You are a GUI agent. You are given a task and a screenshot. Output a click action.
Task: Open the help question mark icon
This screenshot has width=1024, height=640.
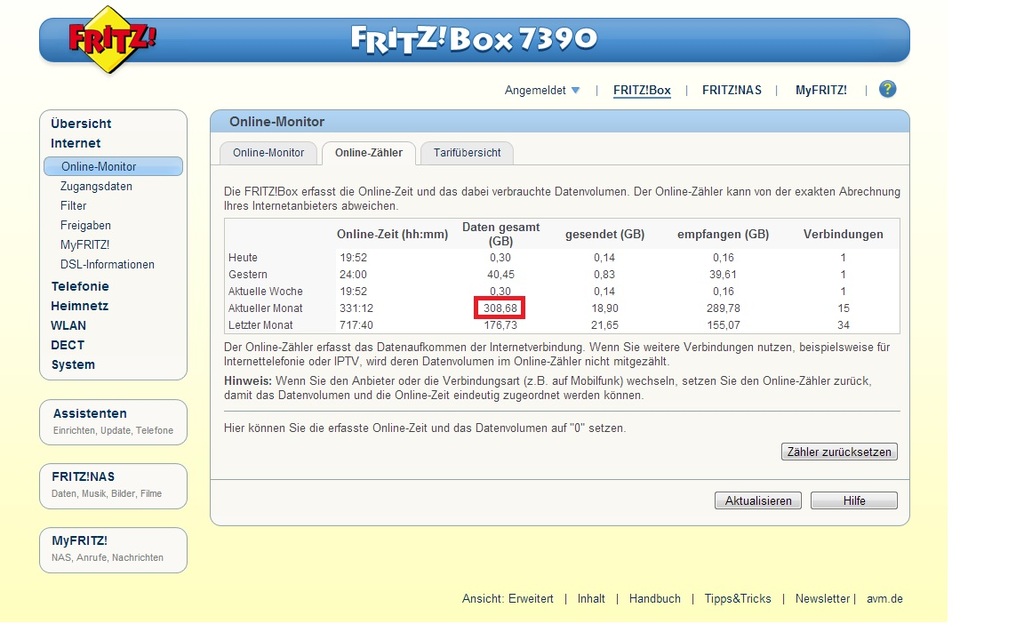tap(887, 90)
